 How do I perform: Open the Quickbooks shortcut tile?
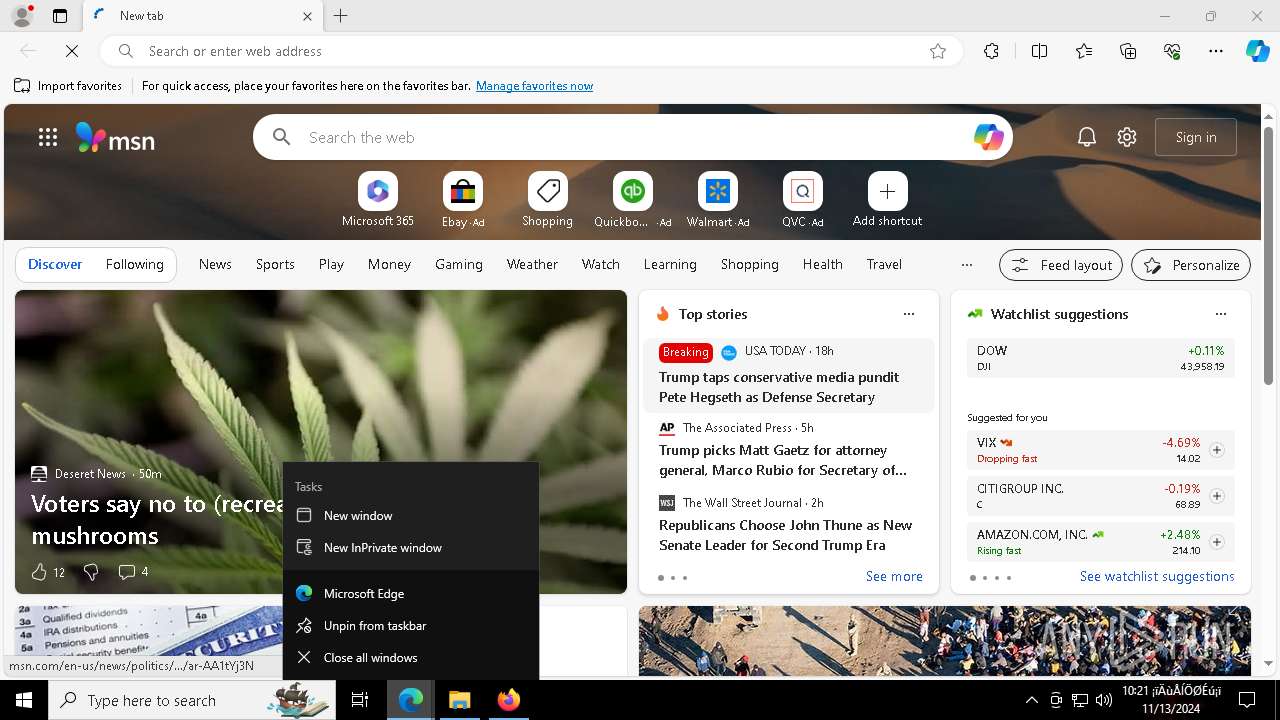[x=632, y=200]
